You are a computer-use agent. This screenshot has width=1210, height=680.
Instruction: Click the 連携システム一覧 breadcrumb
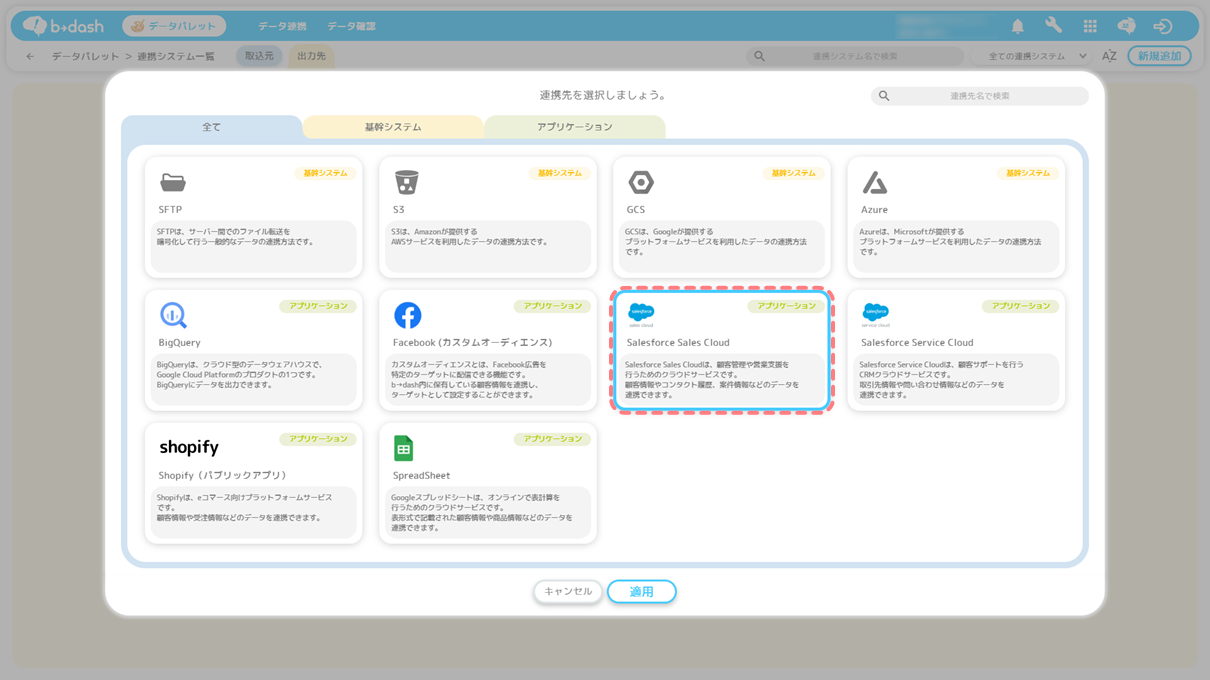coord(176,56)
